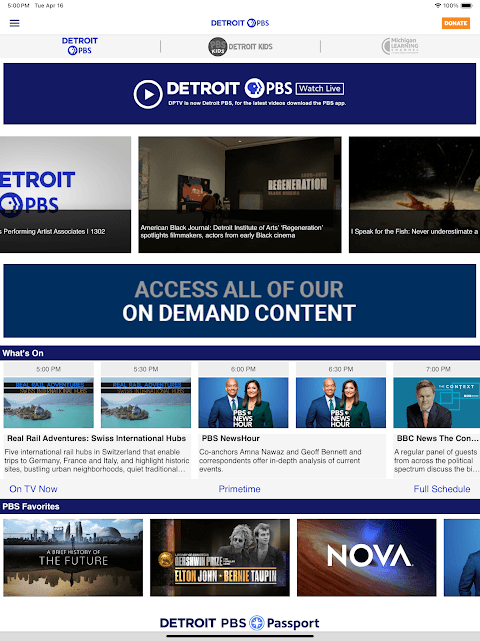Open the Full Schedule link

coord(442,489)
